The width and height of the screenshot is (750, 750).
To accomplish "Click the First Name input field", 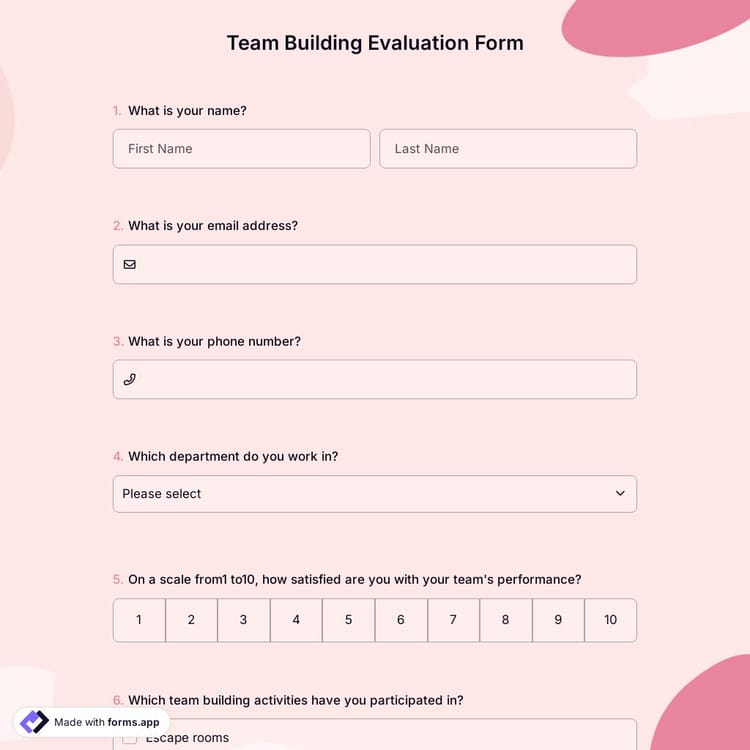I will click(241, 149).
